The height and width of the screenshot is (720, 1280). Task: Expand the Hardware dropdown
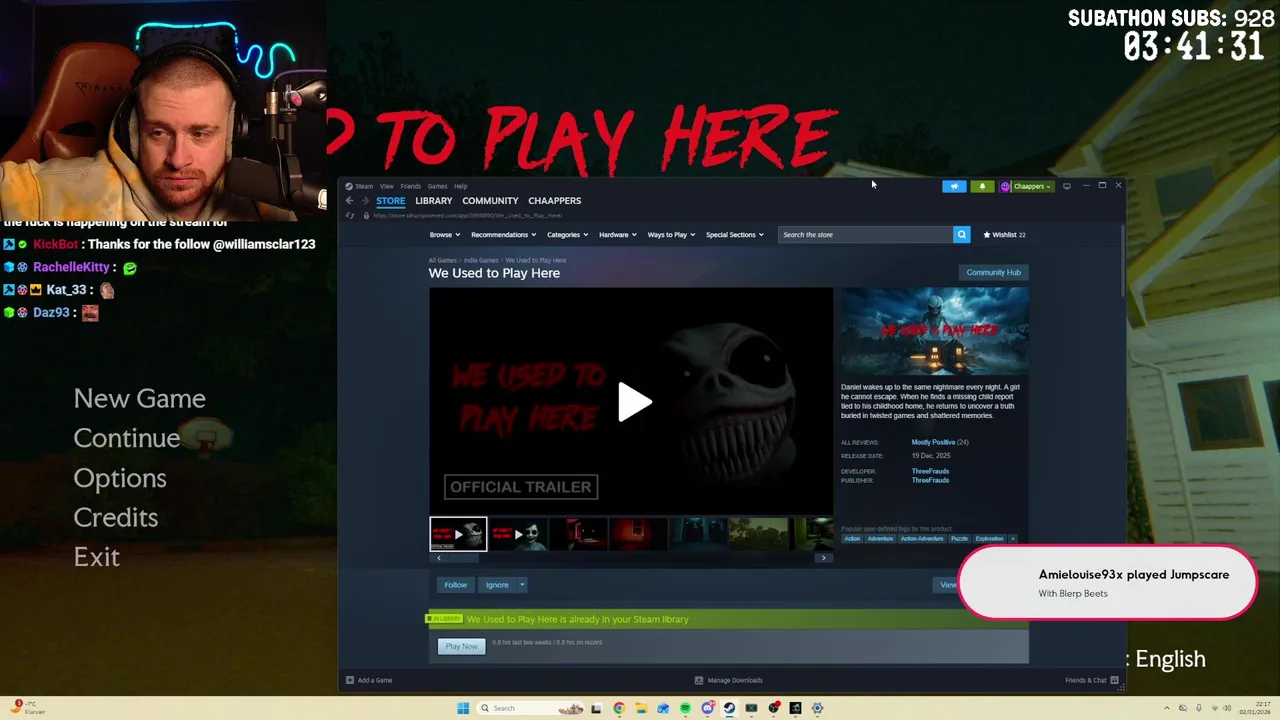click(618, 235)
